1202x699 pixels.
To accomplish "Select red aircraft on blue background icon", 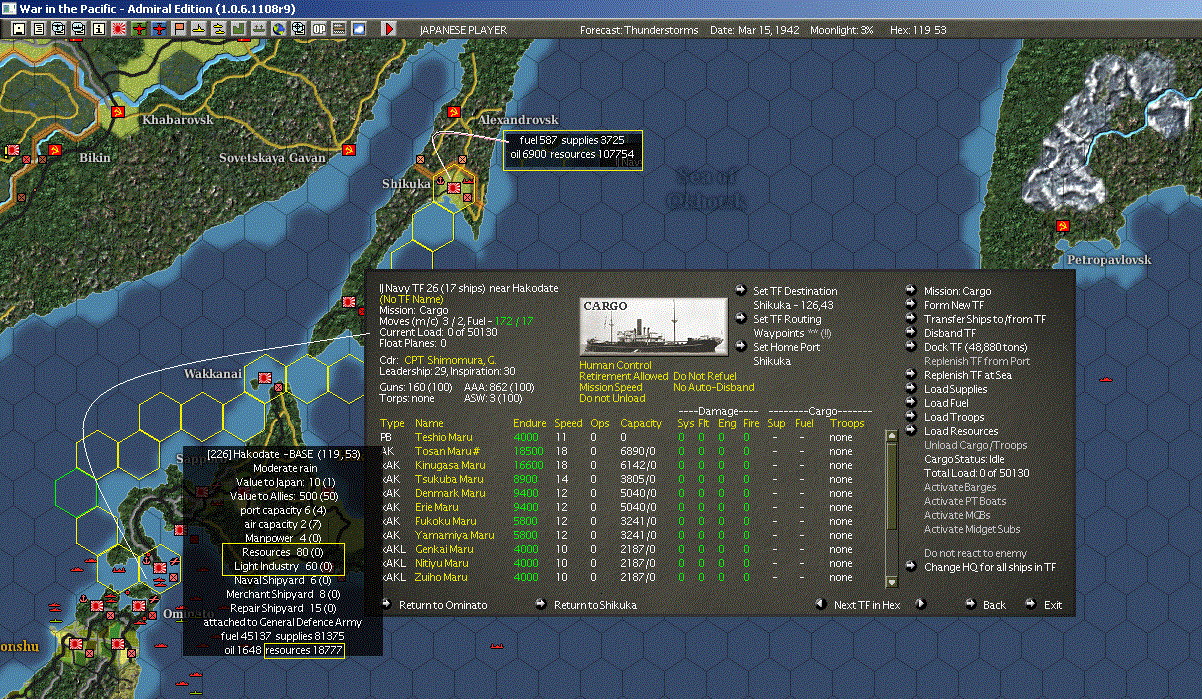I will [159, 29].
